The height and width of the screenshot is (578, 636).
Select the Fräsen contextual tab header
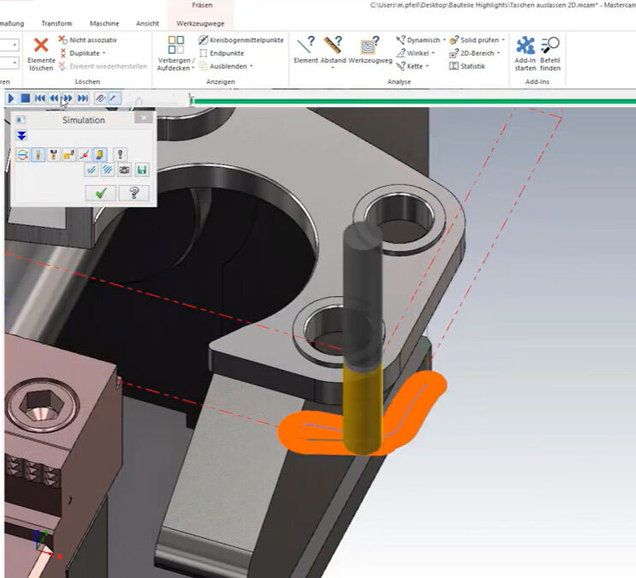[202, 5]
